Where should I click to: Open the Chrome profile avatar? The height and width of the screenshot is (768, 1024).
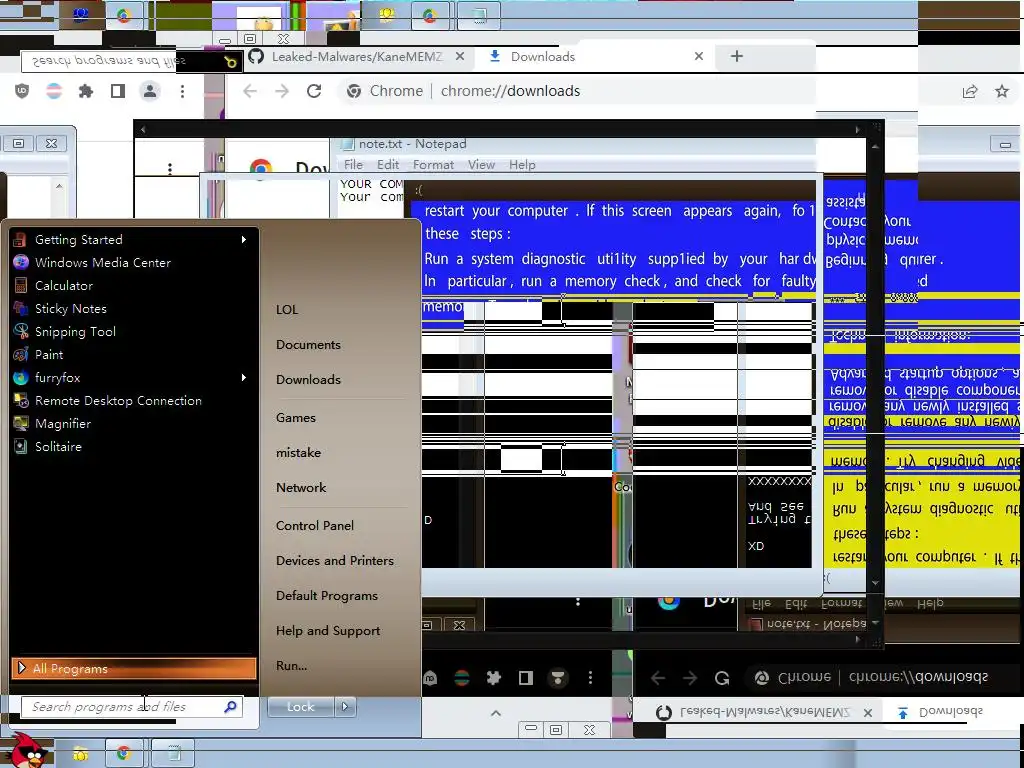coord(150,91)
